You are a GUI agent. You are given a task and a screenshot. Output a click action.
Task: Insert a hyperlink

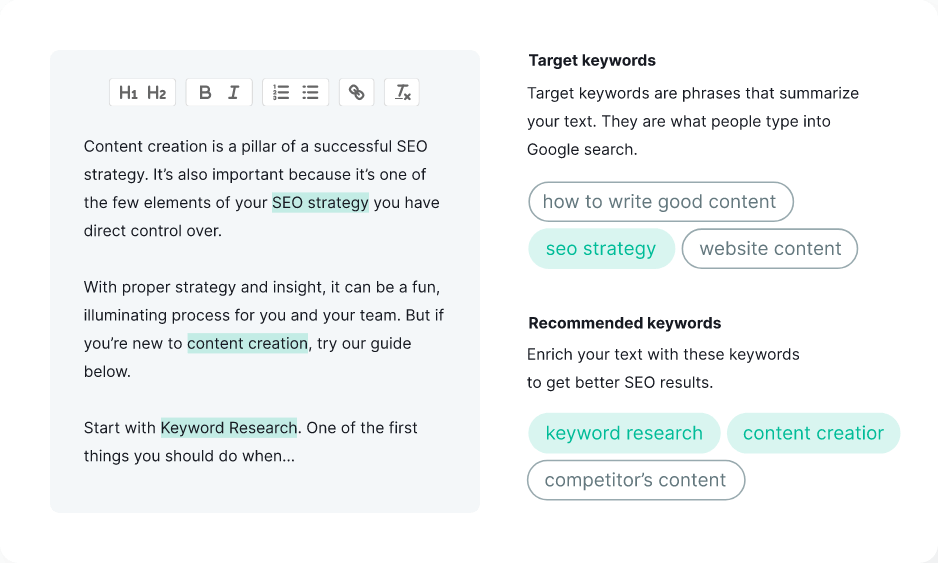pyautogui.click(x=356, y=93)
